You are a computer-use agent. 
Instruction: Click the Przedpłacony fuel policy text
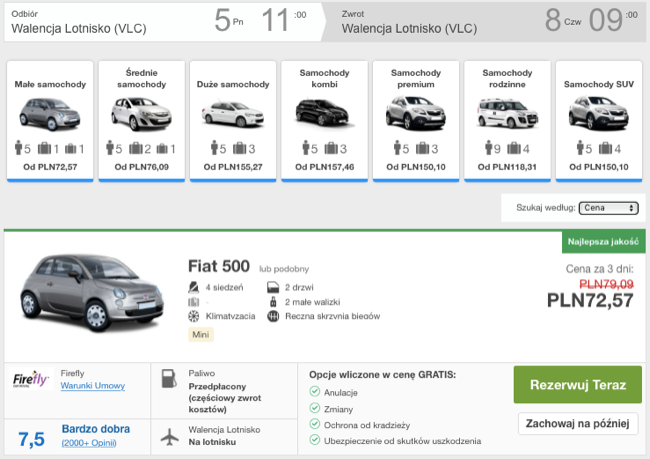pos(225,398)
